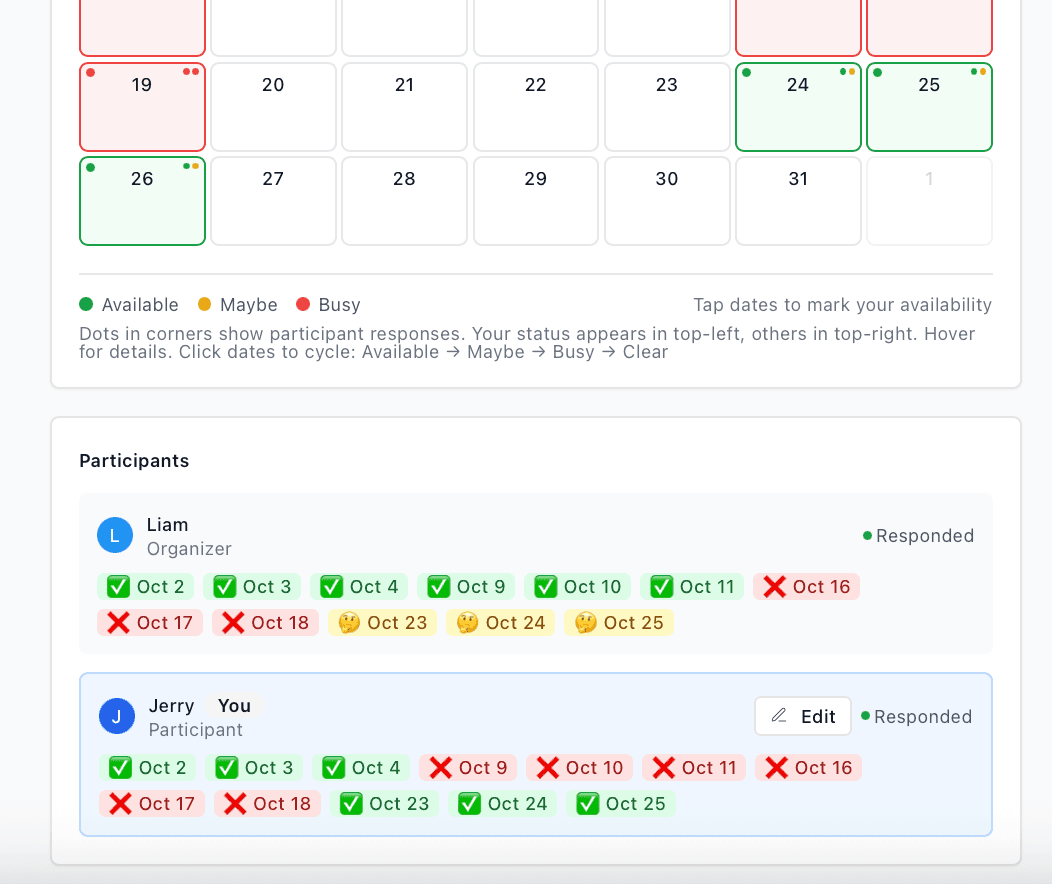Click the red X on Jerry's Oct 16 badge
The height and width of the screenshot is (884, 1052).
777,767
